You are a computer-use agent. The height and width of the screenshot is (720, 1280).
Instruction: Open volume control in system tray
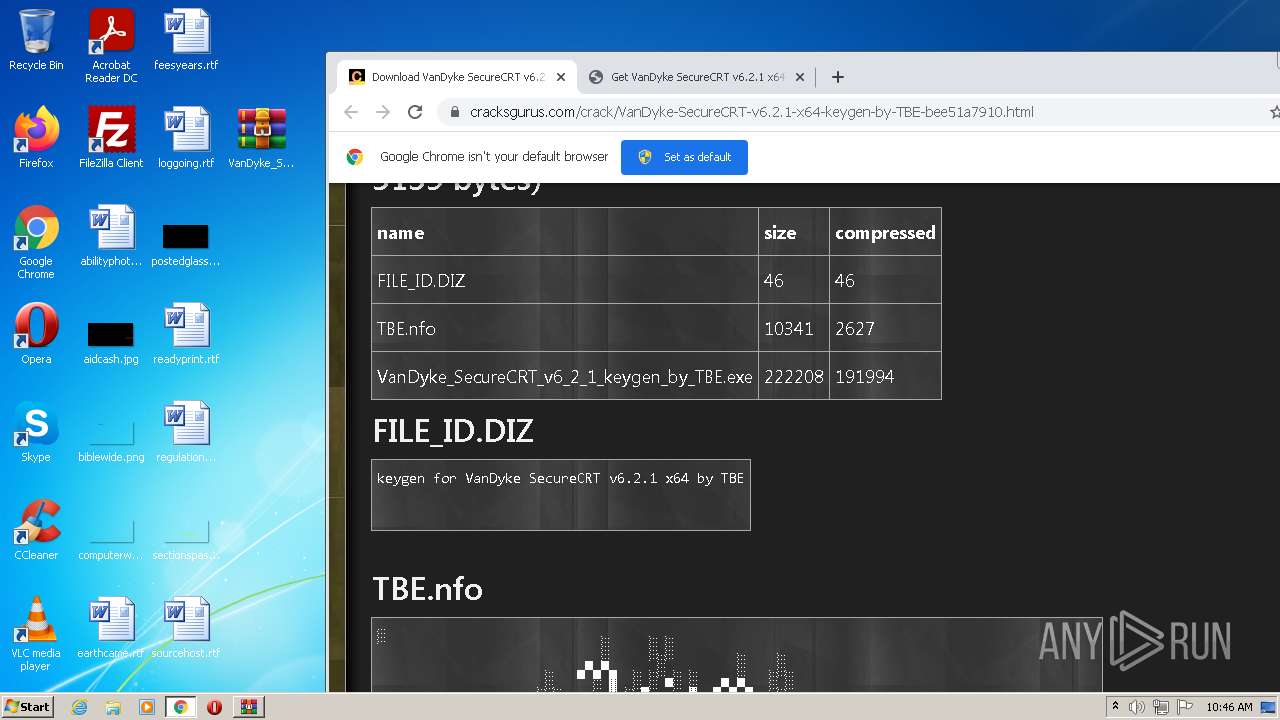pyautogui.click(x=1137, y=707)
